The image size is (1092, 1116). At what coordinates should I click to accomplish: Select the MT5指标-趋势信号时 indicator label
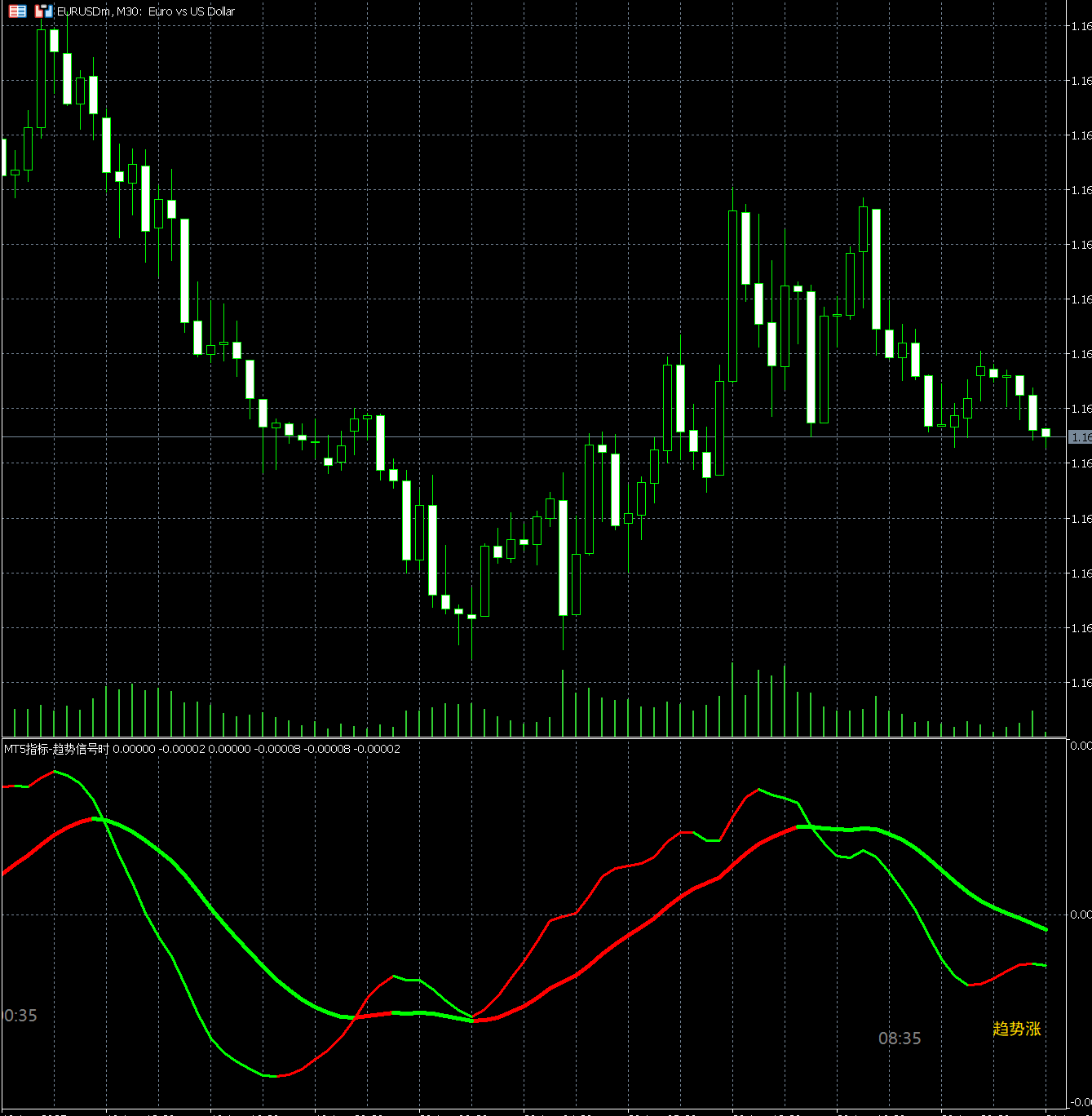click(x=57, y=749)
